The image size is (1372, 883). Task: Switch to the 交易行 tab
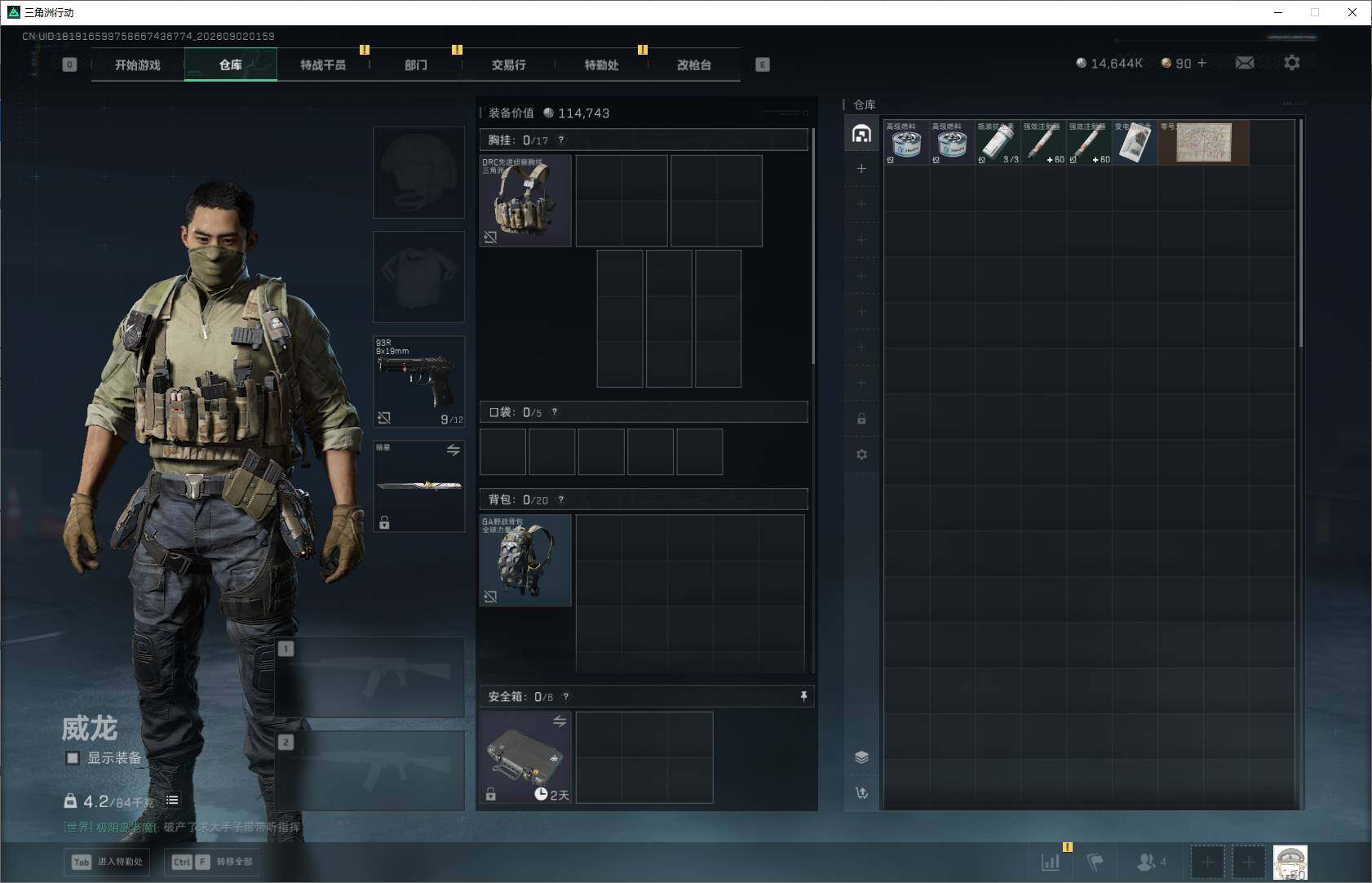click(x=508, y=64)
